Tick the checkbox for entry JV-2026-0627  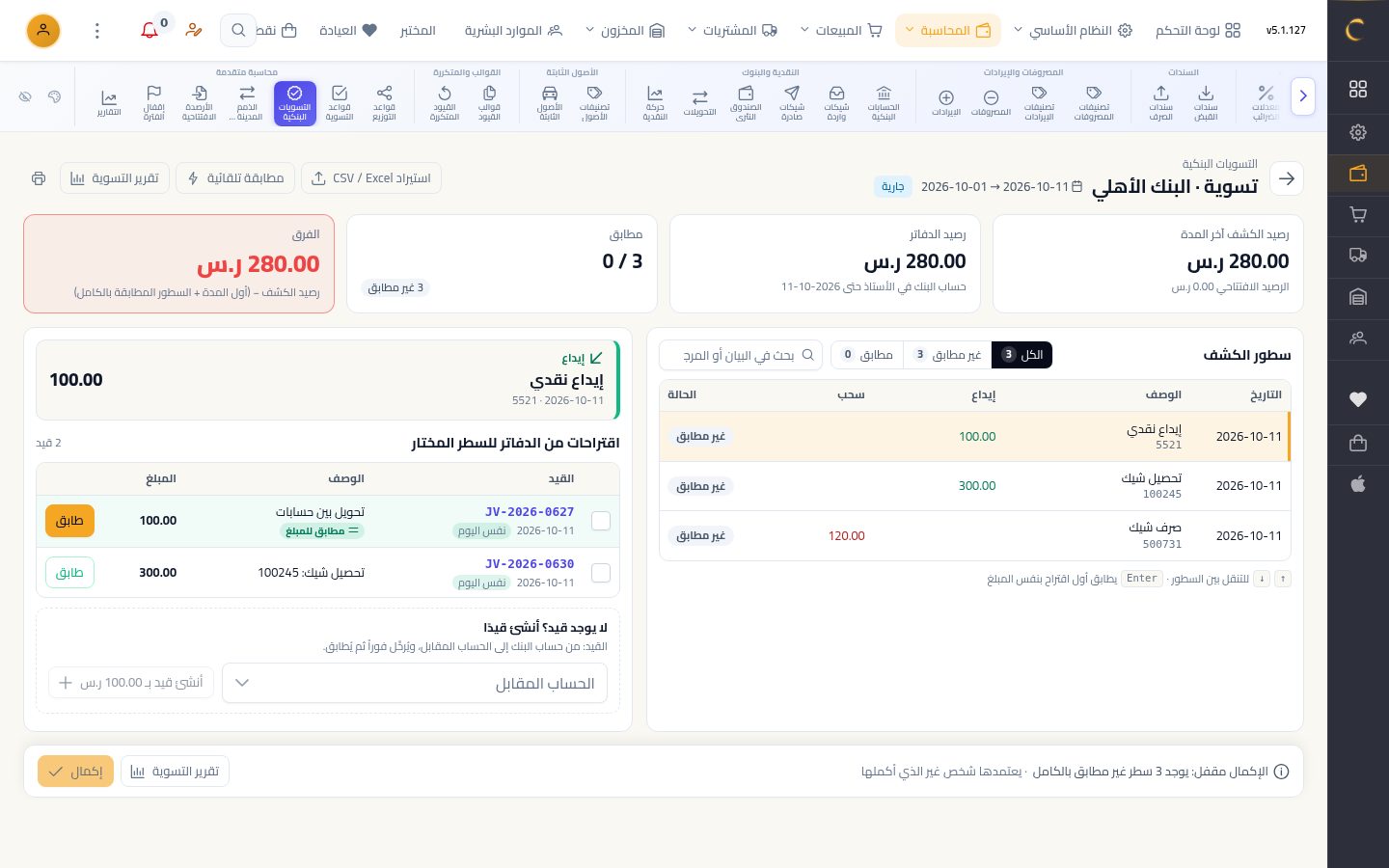tap(601, 521)
